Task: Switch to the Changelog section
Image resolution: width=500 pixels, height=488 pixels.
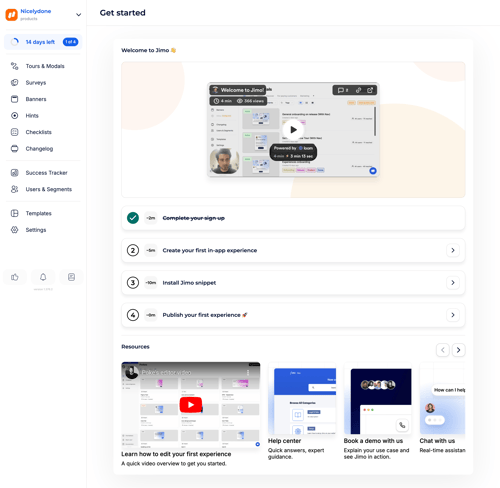Action: coord(43,149)
